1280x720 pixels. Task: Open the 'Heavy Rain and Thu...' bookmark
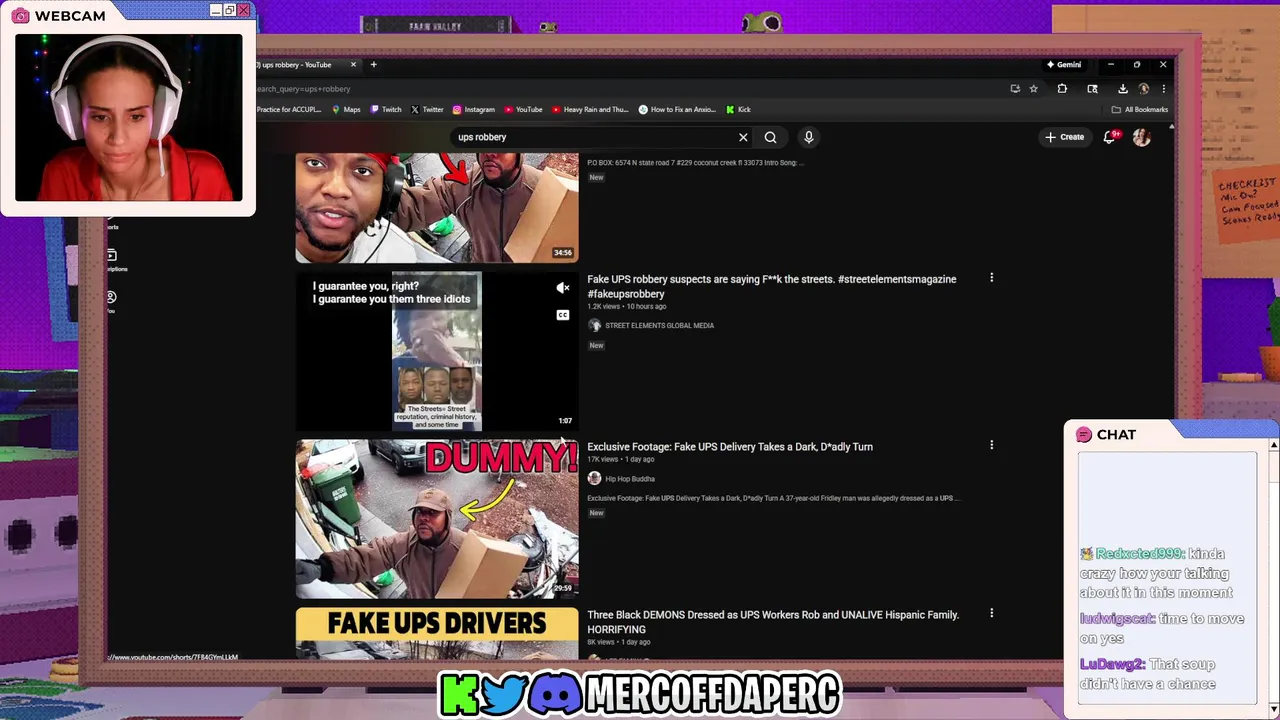[590, 110]
